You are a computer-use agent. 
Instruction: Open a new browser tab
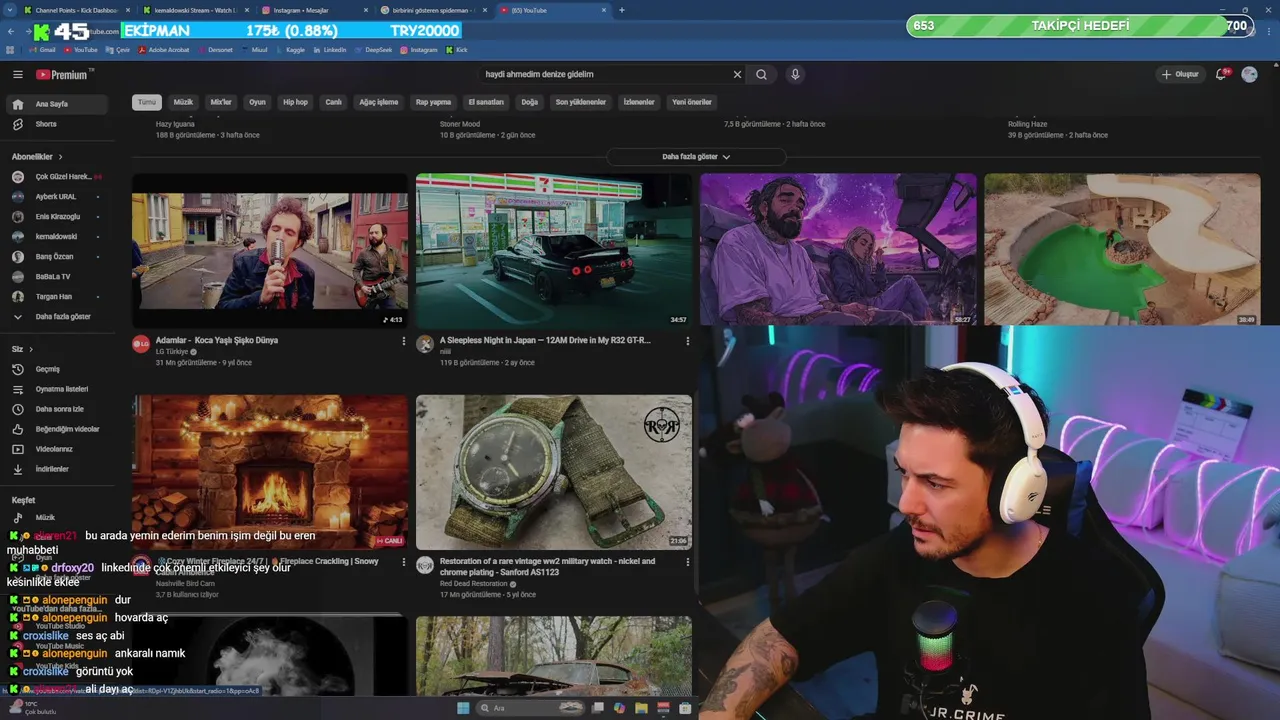622,10
